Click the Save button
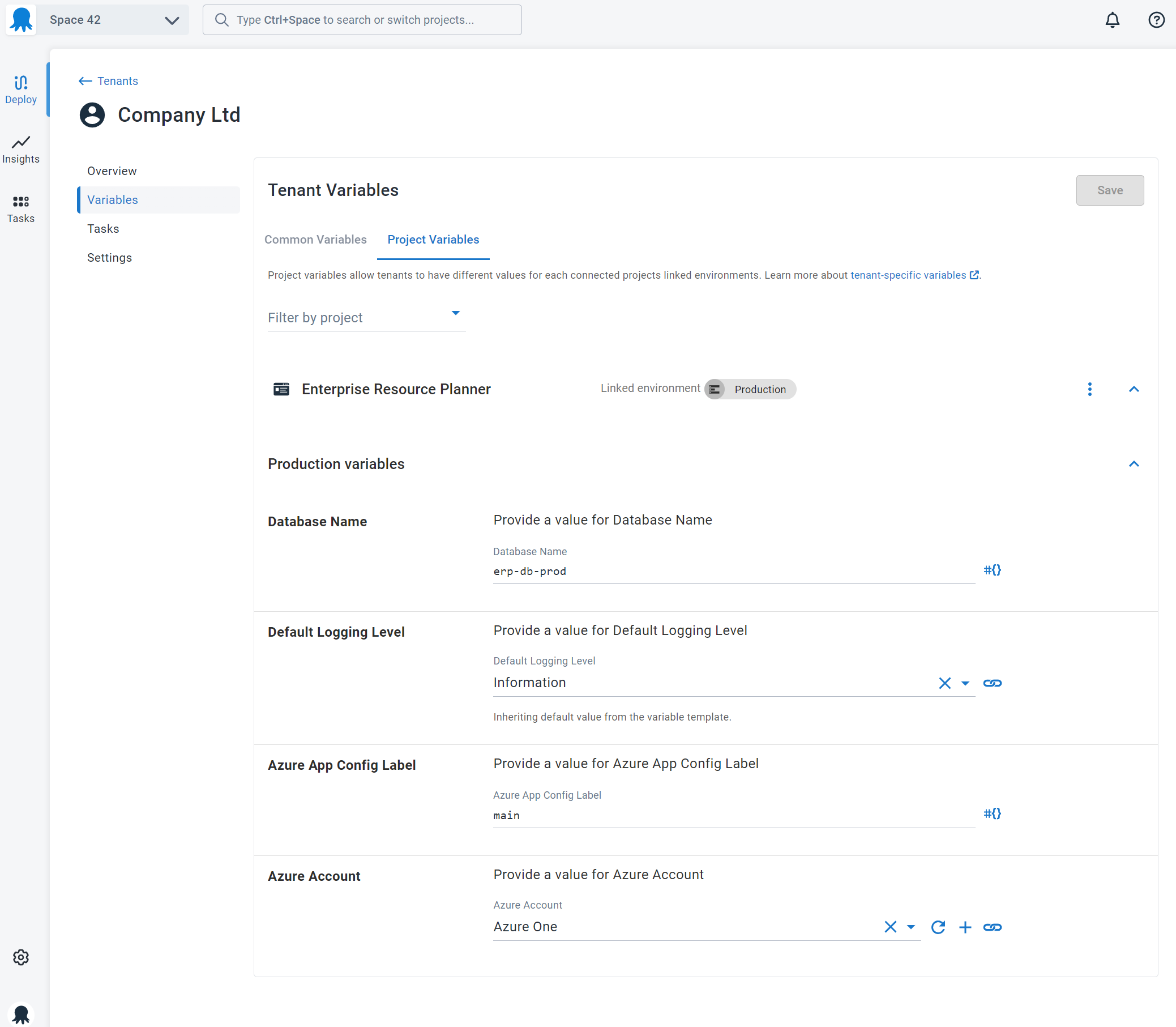 click(x=1110, y=190)
